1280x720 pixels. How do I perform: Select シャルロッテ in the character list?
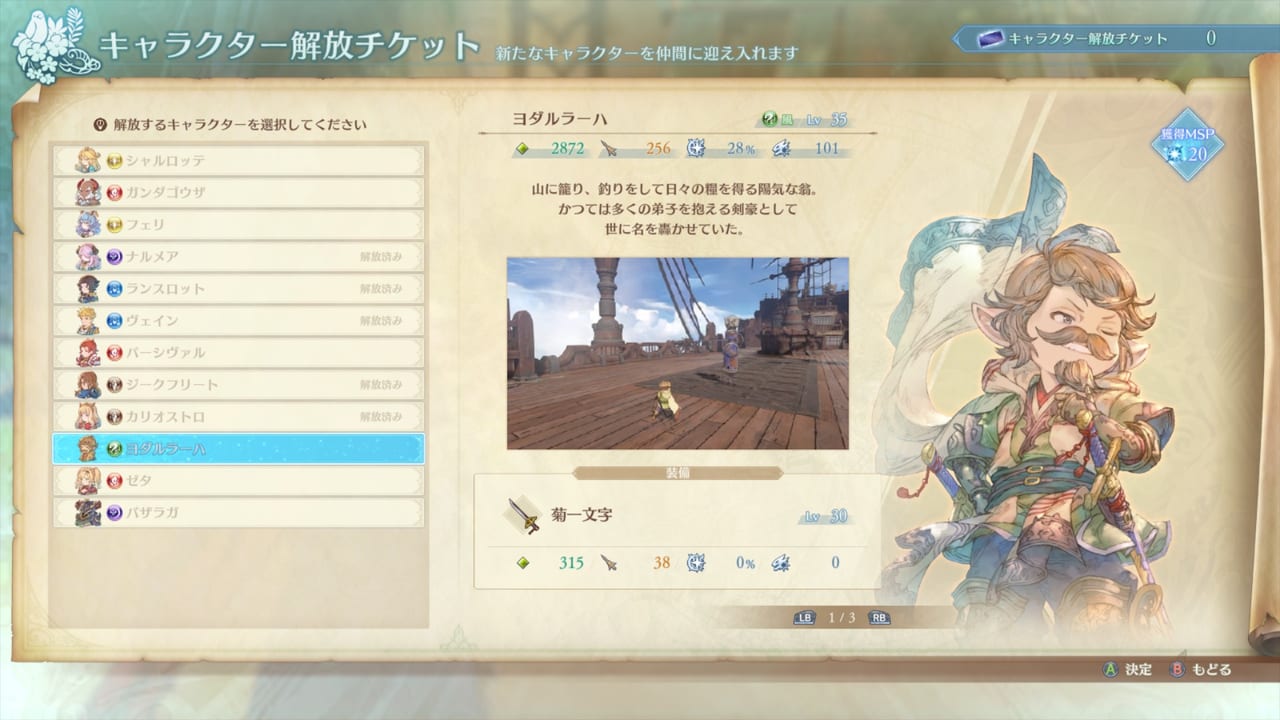(x=238, y=160)
